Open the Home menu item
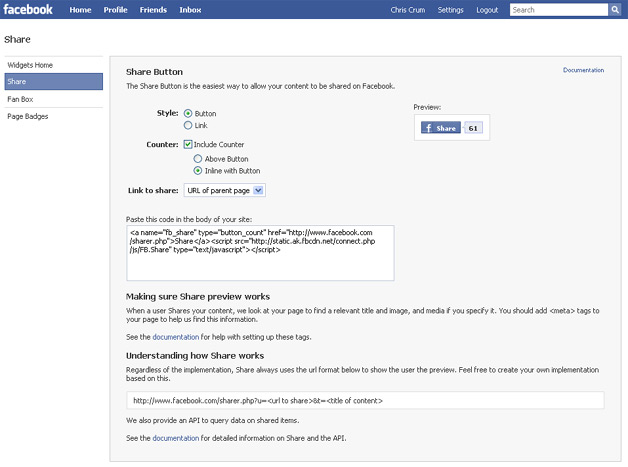Image resolution: width=628 pixels, height=467 pixels. click(80, 10)
